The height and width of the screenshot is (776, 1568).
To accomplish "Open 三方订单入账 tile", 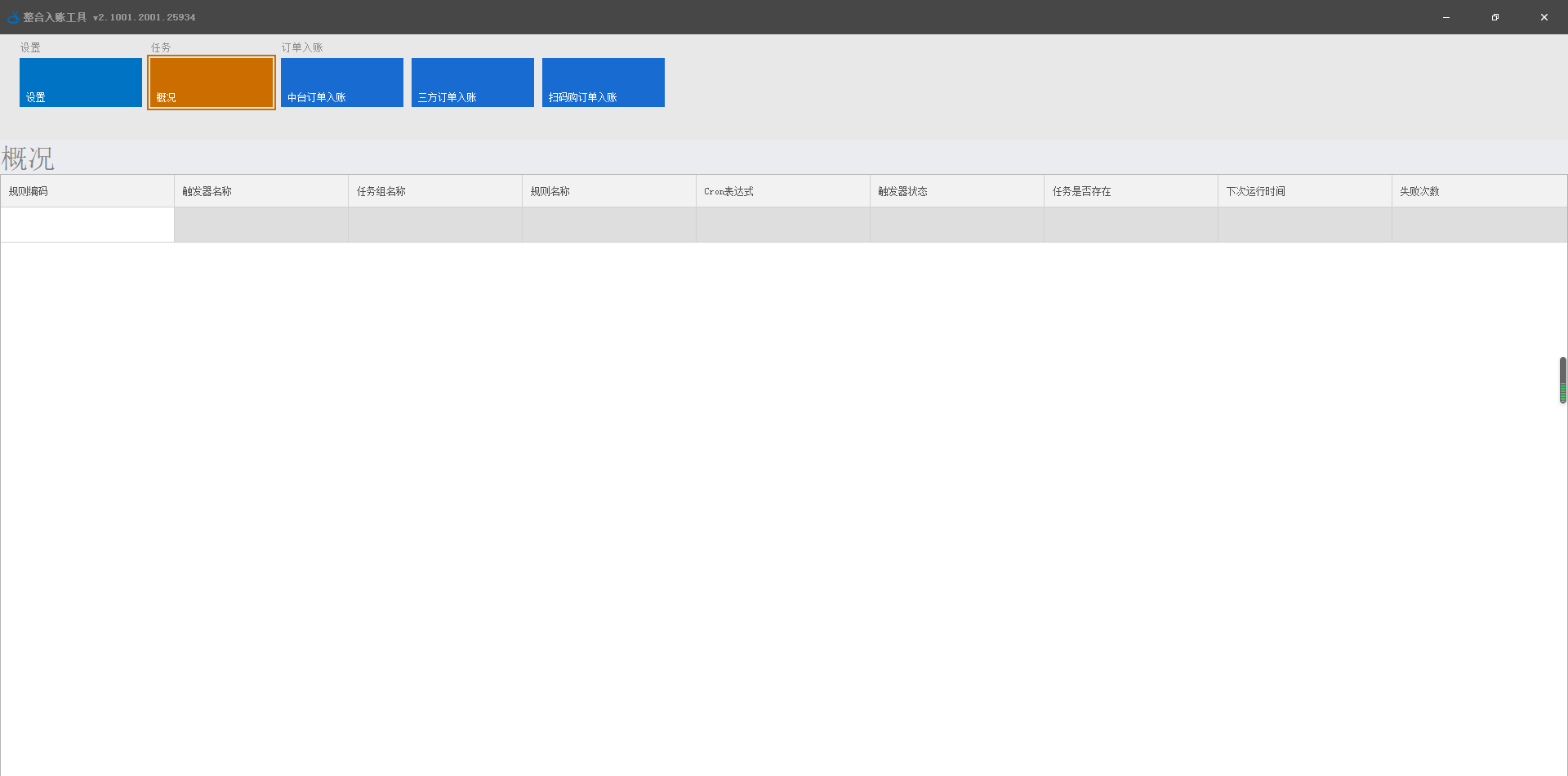I will [x=473, y=83].
